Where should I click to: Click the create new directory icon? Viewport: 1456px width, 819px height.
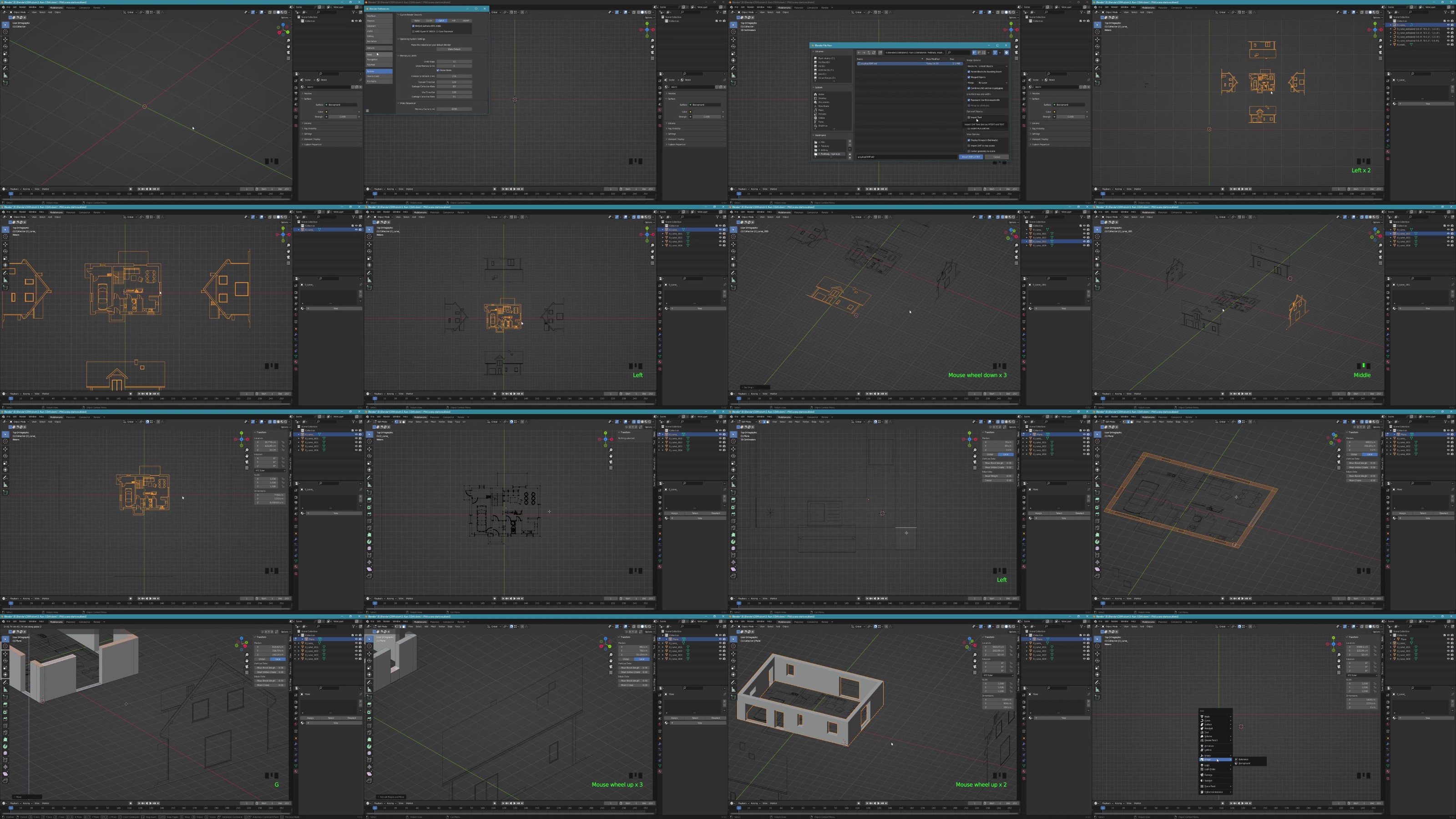pyautogui.click(x=880, y=53)
